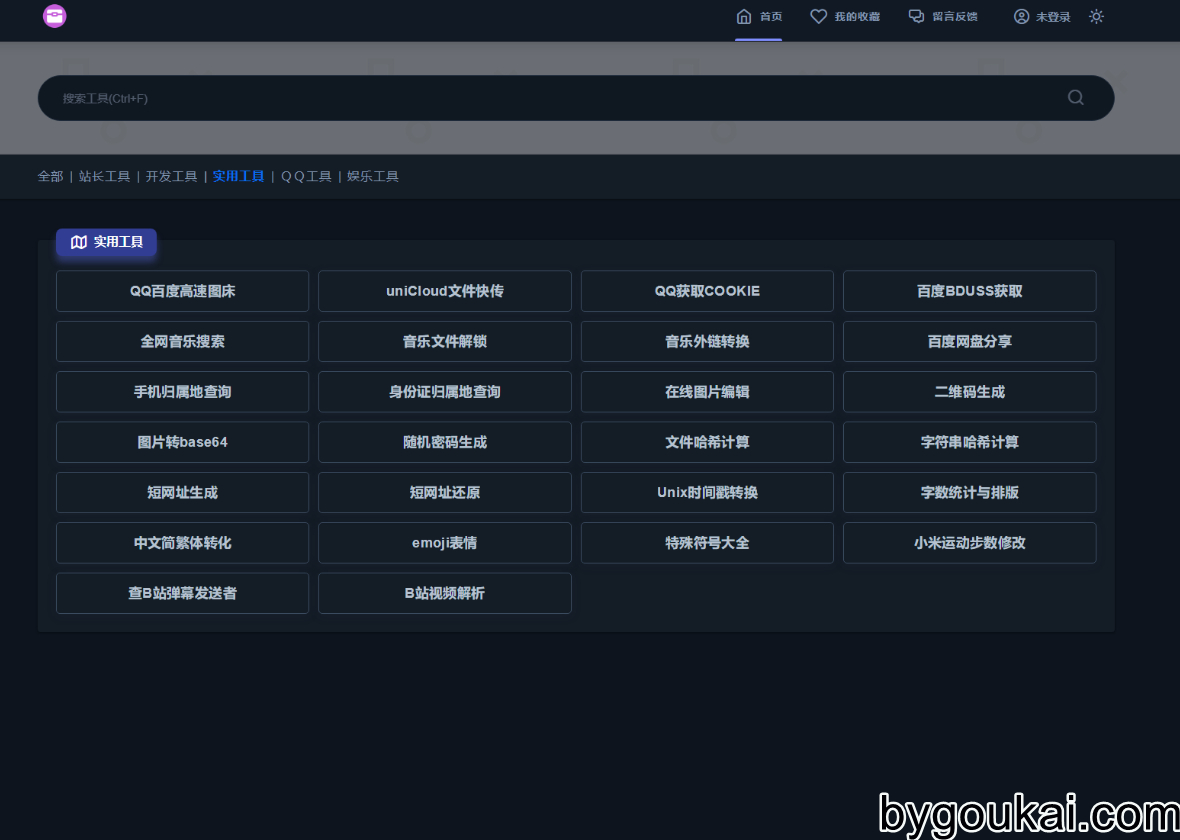Click the home icon in navbar
1180x840 pixels.
744,17
